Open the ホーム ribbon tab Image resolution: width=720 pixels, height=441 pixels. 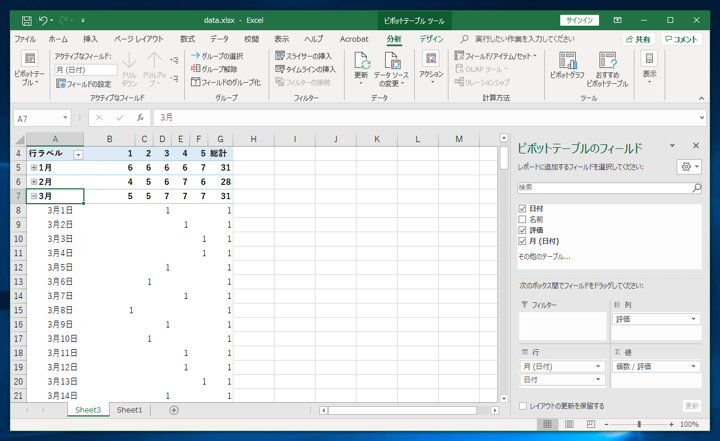click(58, 39)
